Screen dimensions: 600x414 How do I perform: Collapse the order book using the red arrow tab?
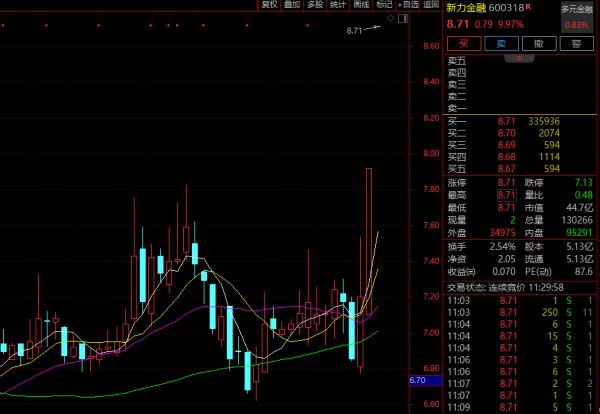519,58
